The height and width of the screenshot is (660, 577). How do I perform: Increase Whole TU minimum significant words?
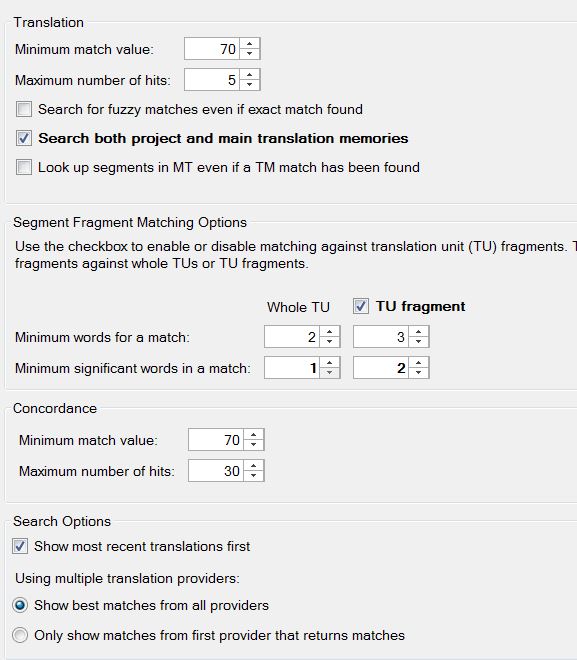[330, 363]
